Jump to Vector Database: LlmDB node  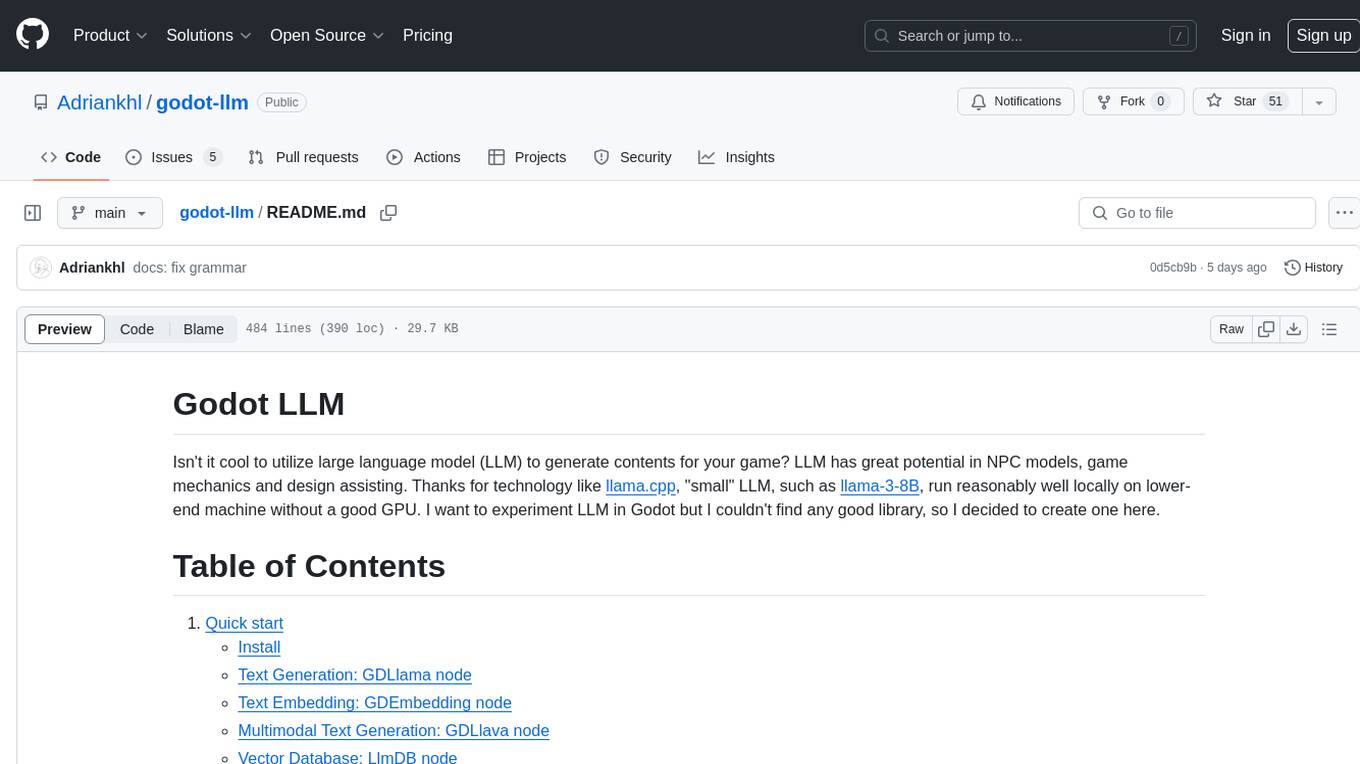[348, 757]
